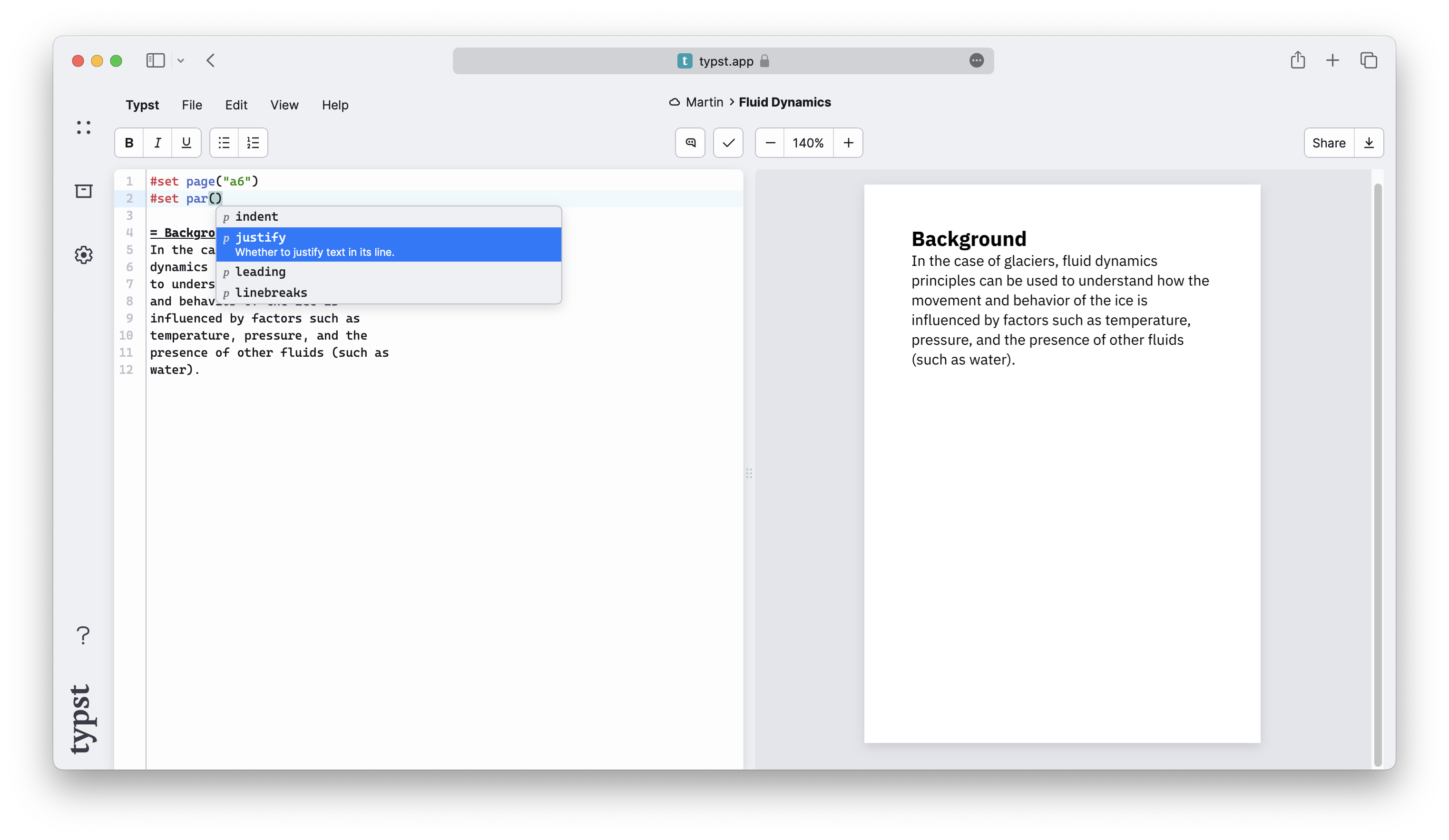
Task: Toggle the browser sidebar
Action: click(155, 60)
